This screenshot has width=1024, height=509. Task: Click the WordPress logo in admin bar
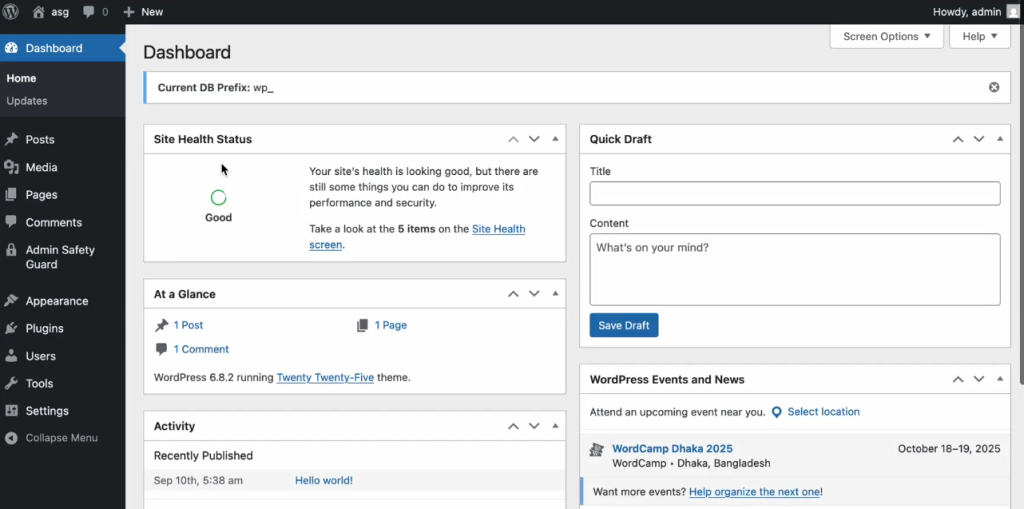12,12
